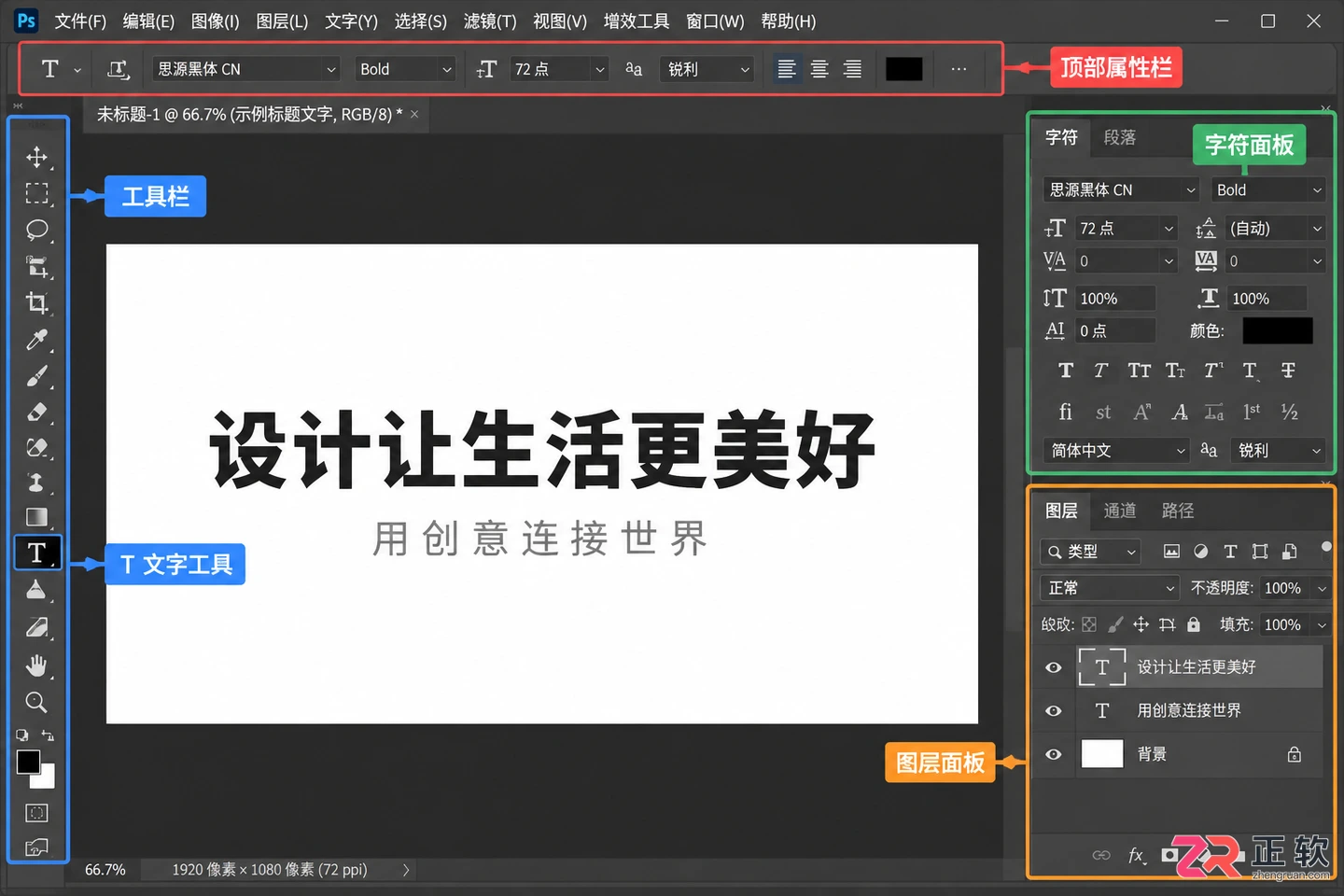Center align text in options bar

pyautogui.click(x=819, y=69)
